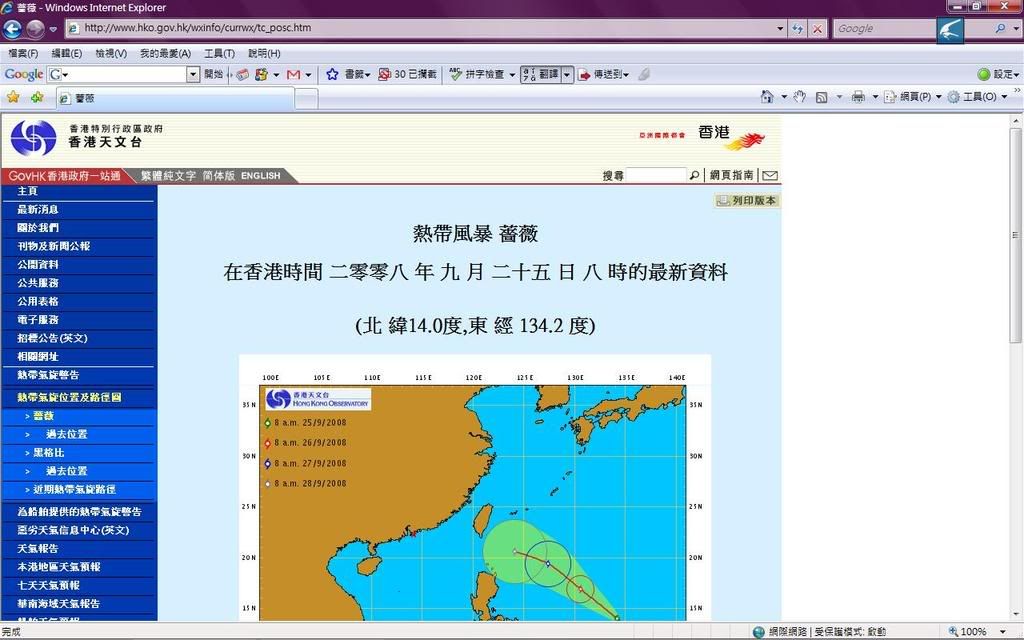Open the 檔案(F) menu
Screen dimensions: 1024x640
click(23, 53)
